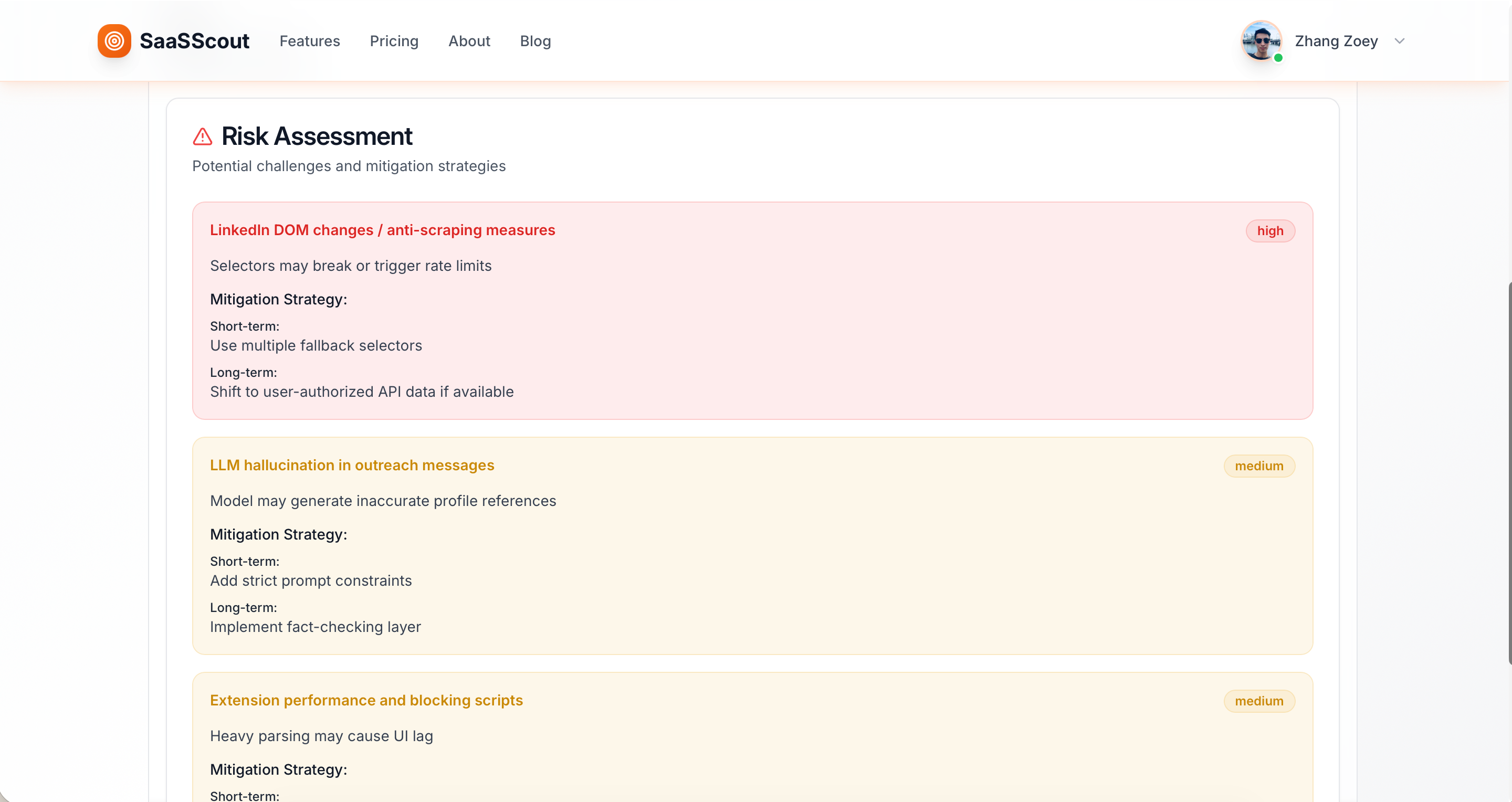
Task: Click the 'medium' badge on LLM hallucination risk
Action: (x=1259, y=465)
